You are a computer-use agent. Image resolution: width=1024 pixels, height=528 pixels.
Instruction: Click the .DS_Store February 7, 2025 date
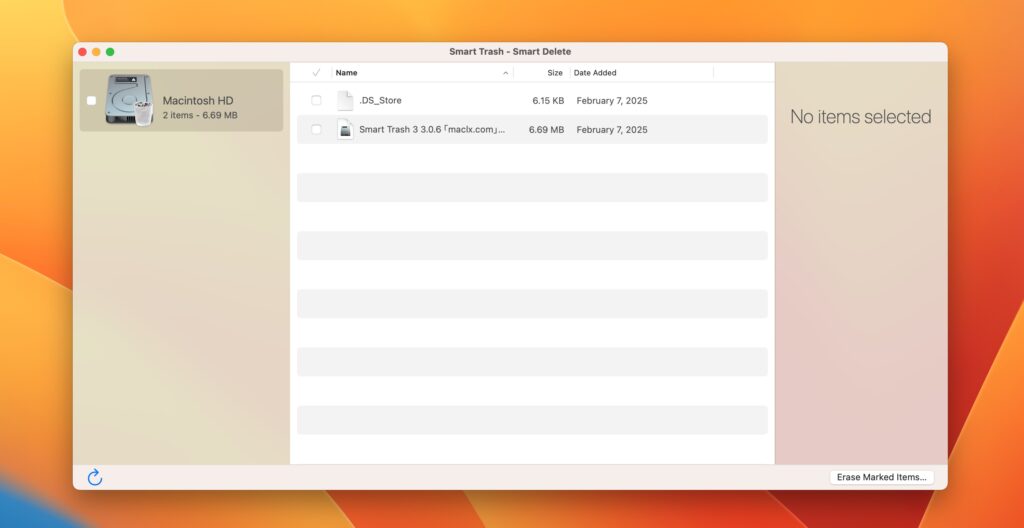[x=612, y=101]
